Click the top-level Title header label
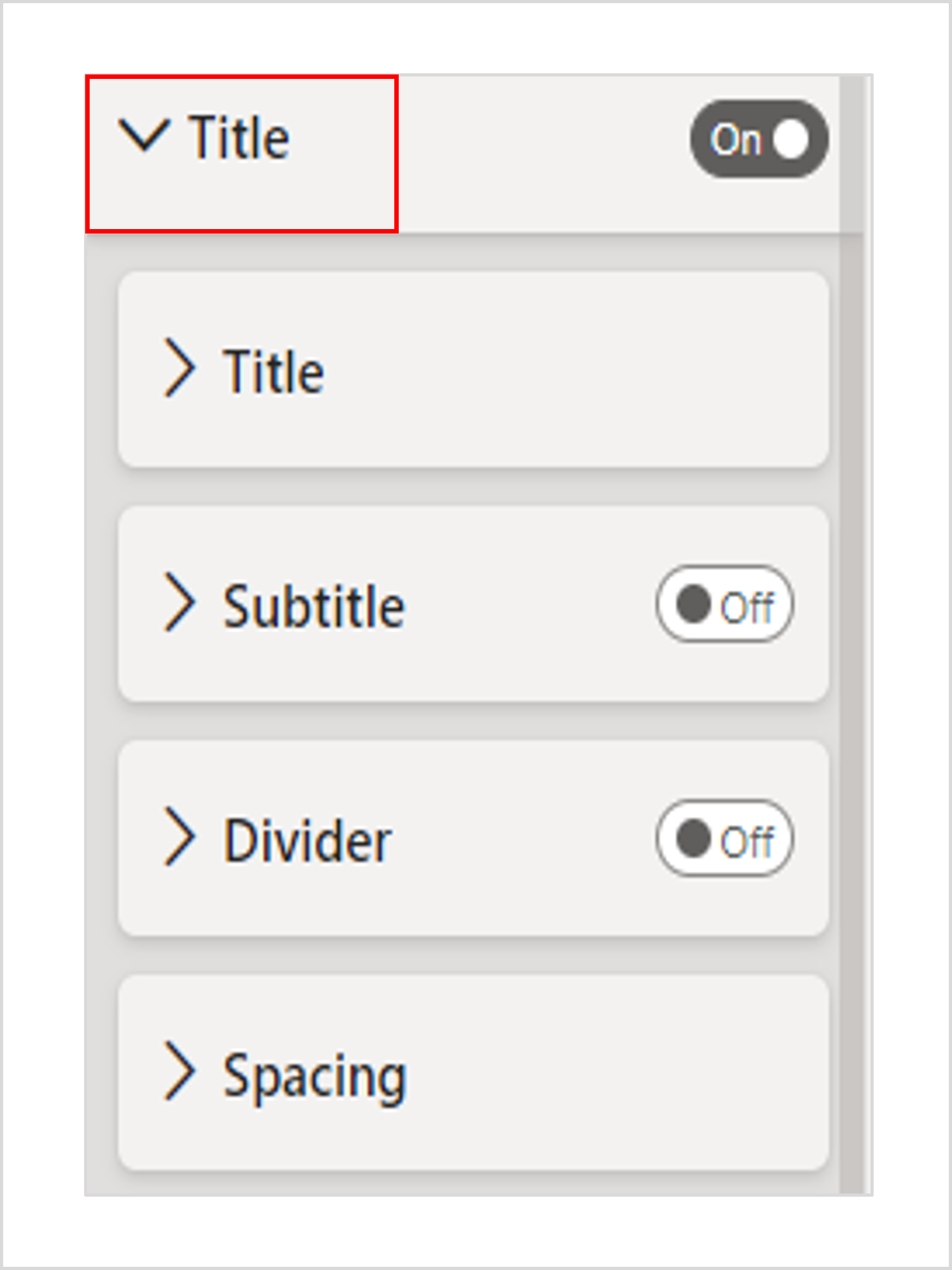 coord(240,137)
